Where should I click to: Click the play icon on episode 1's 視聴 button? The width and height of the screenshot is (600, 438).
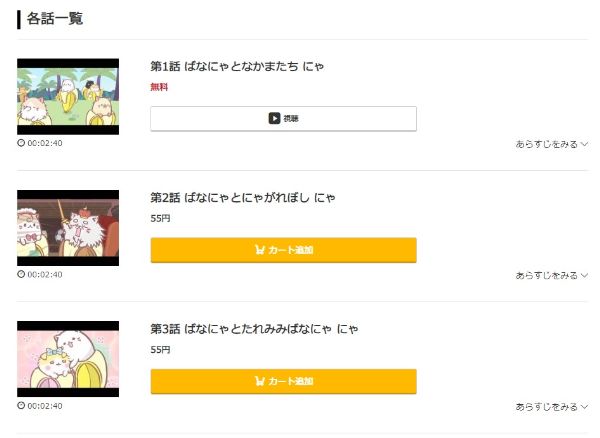click(274, 118)
